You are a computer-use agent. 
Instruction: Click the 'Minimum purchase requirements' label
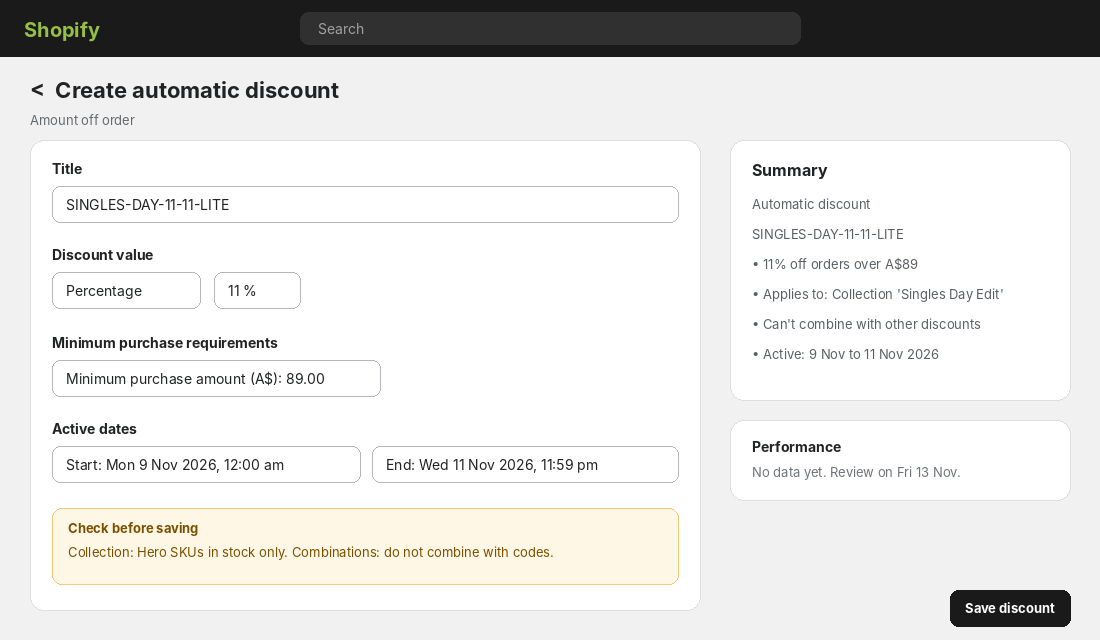(165, 342)
